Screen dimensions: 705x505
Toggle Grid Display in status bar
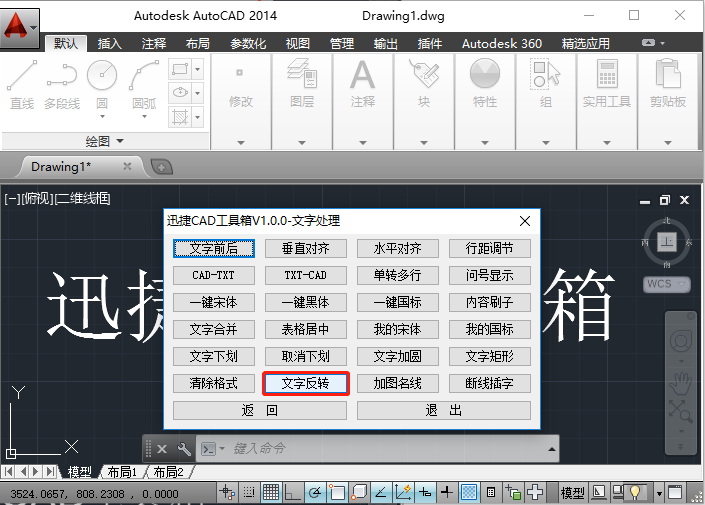point(271,493)
